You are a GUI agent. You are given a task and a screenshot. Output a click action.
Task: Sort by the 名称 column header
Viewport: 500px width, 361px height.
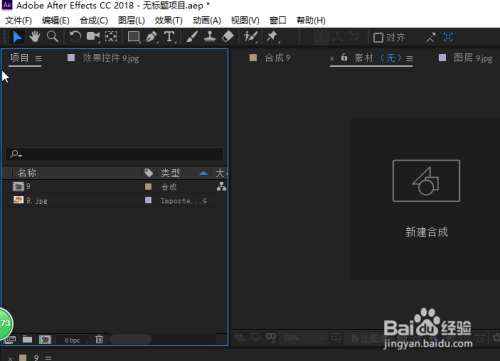(27, 173)
